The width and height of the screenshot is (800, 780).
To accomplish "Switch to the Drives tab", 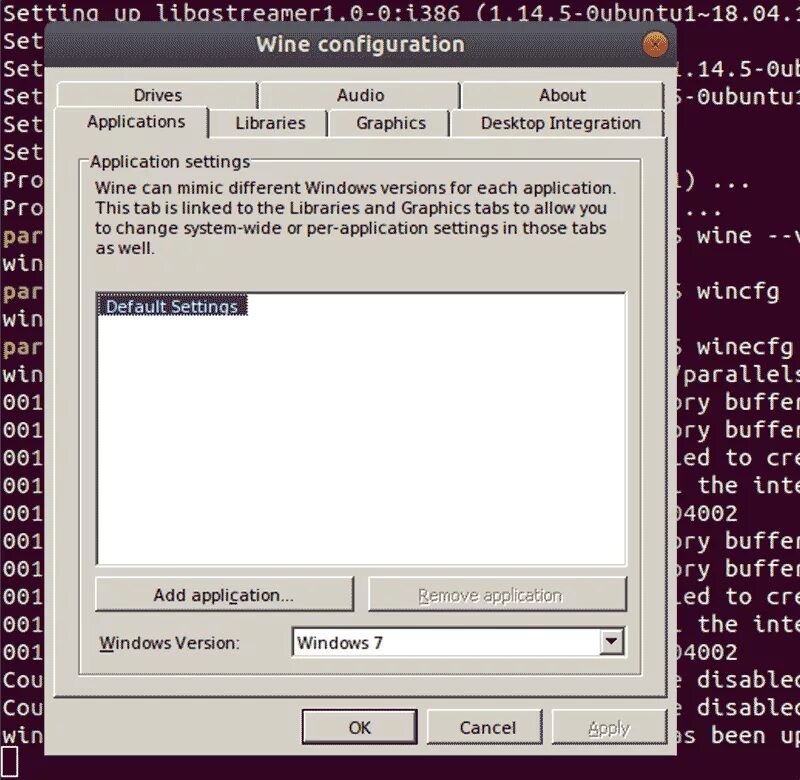I will 158,95.
